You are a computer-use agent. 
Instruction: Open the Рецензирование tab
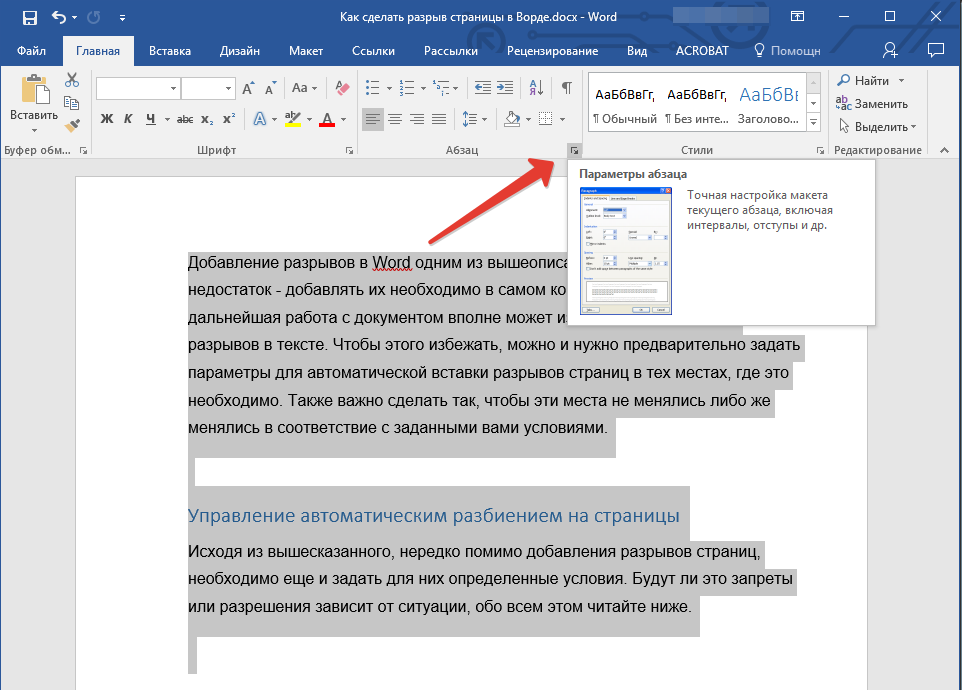(552, 51)
